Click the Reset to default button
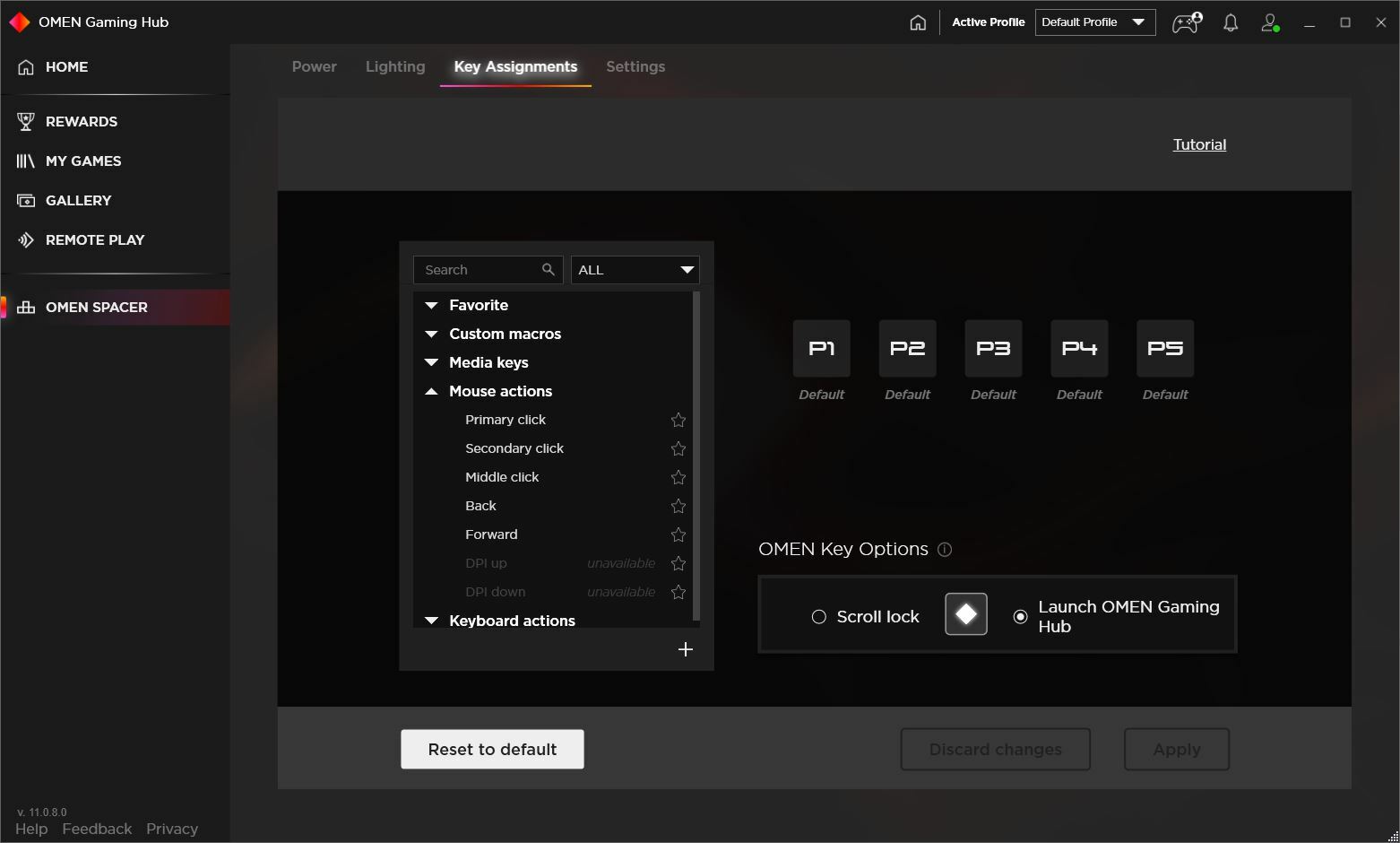The height and width of the screenshot is (843, 1400). click(492, 749)
